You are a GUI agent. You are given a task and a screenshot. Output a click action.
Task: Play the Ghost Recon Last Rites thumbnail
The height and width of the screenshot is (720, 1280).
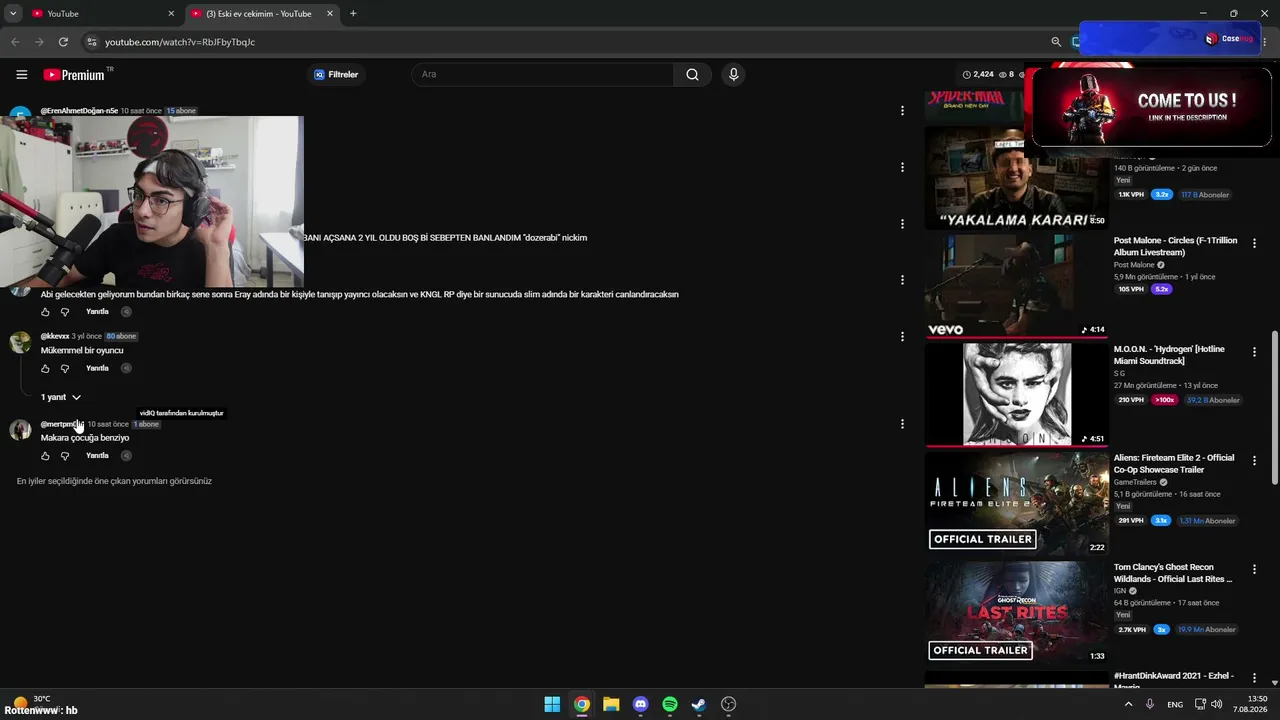(1017, 612)
